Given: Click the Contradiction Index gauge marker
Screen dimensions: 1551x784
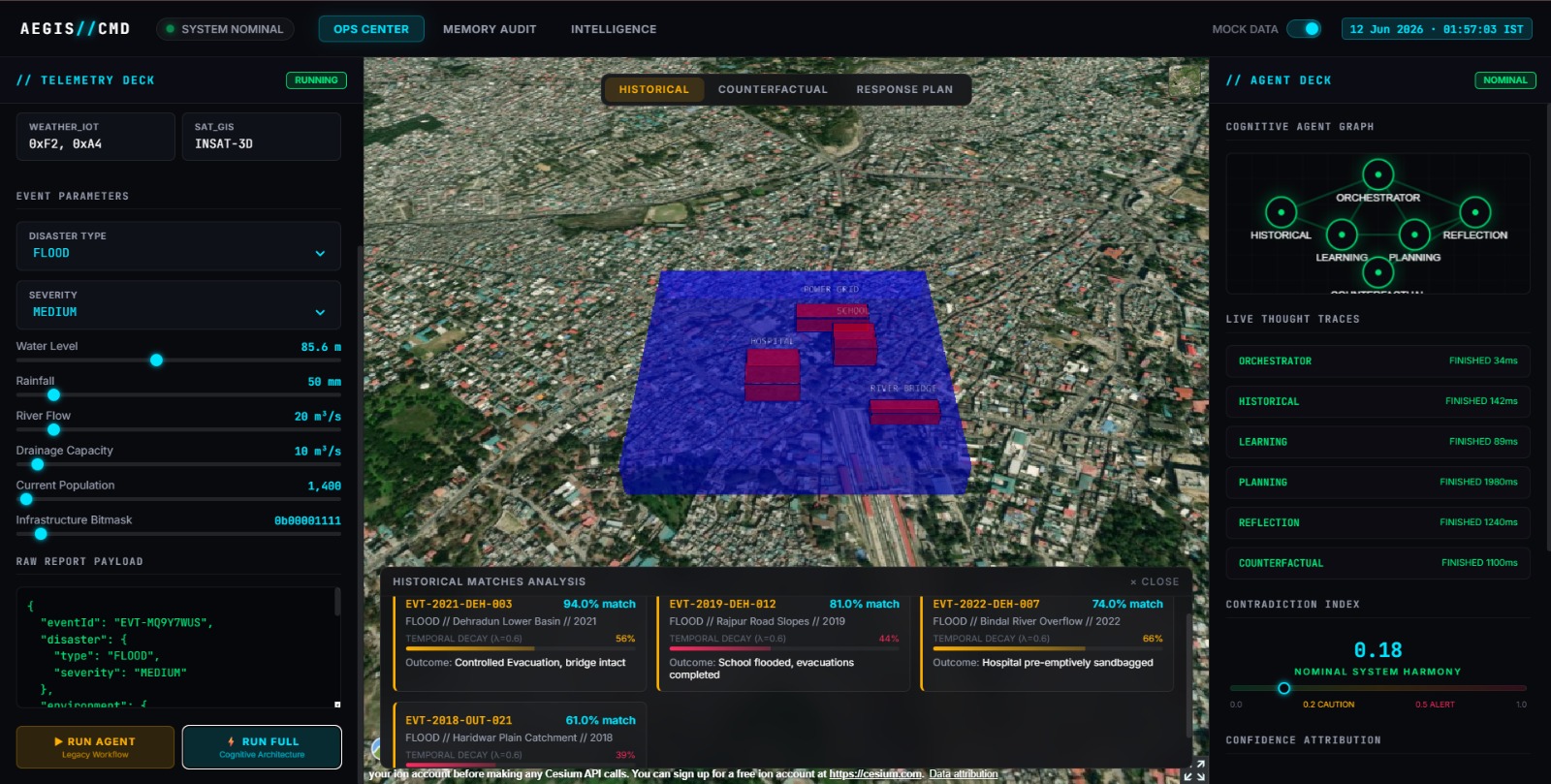Looking at the screenshot, I should point(1283,688).
